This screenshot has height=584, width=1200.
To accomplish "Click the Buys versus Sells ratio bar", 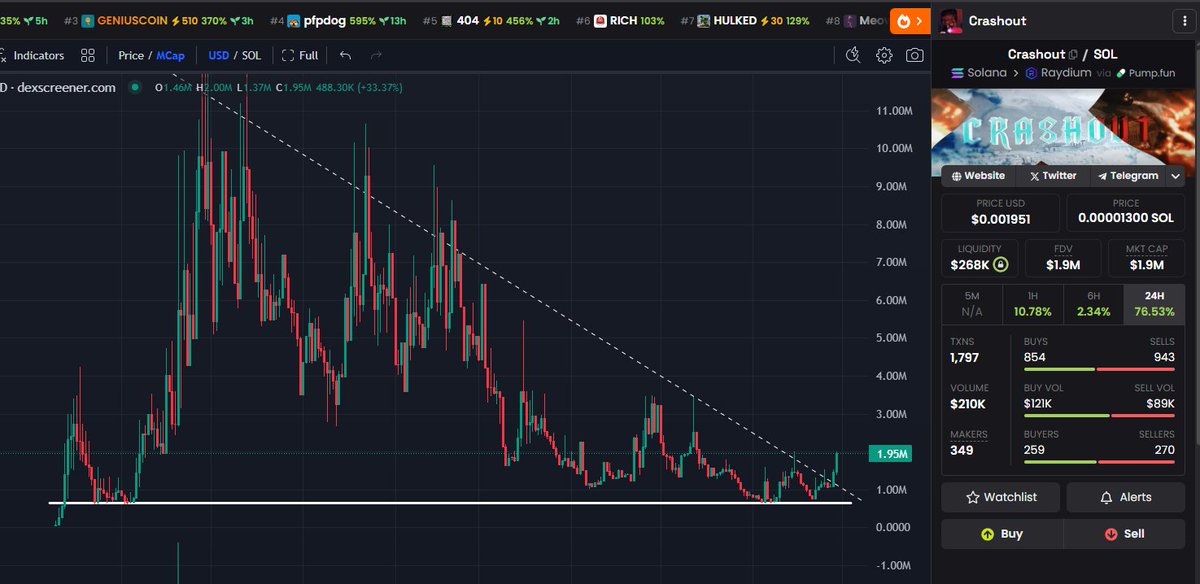I will [x=1099, y=369].
